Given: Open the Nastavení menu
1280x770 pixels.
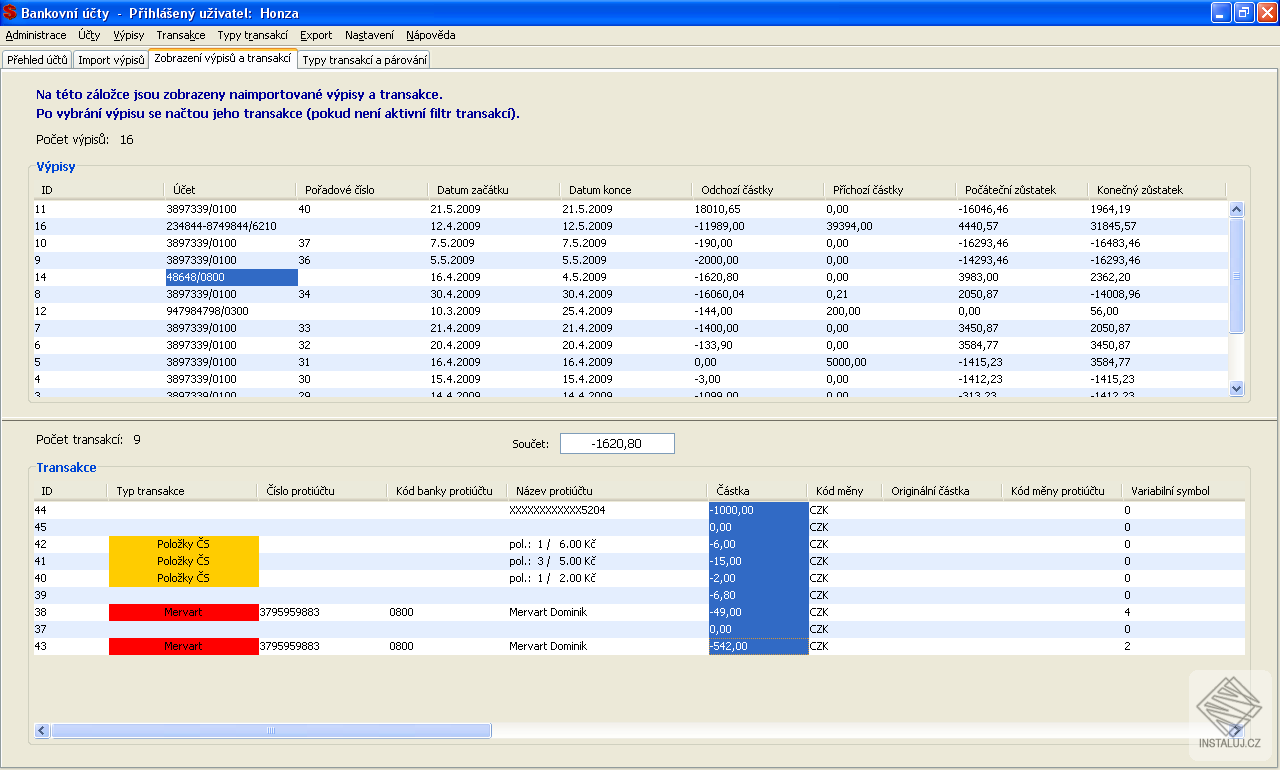Looking at the screenshot, I should click(369, 35).
